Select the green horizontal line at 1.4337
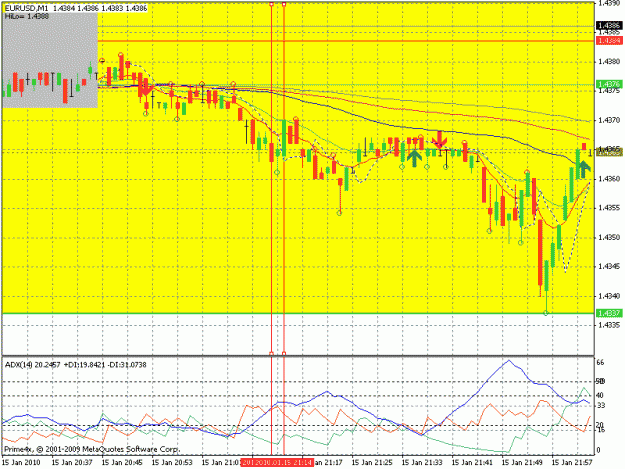 (298, 313)
